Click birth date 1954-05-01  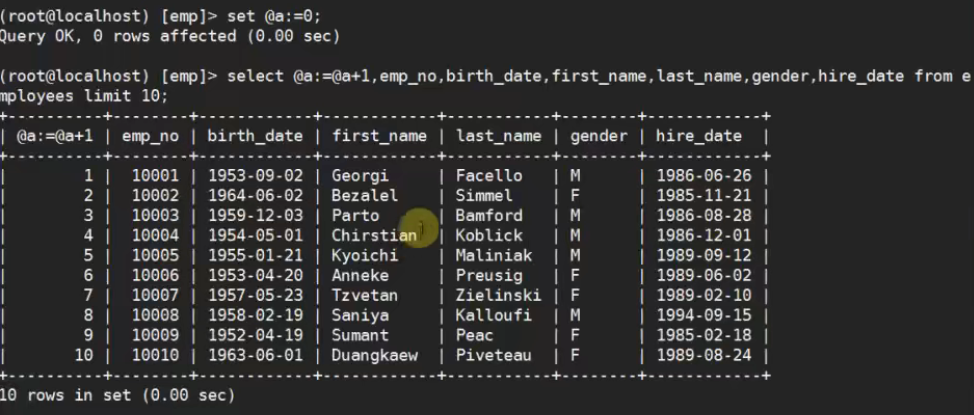click(x=255, y=235)
